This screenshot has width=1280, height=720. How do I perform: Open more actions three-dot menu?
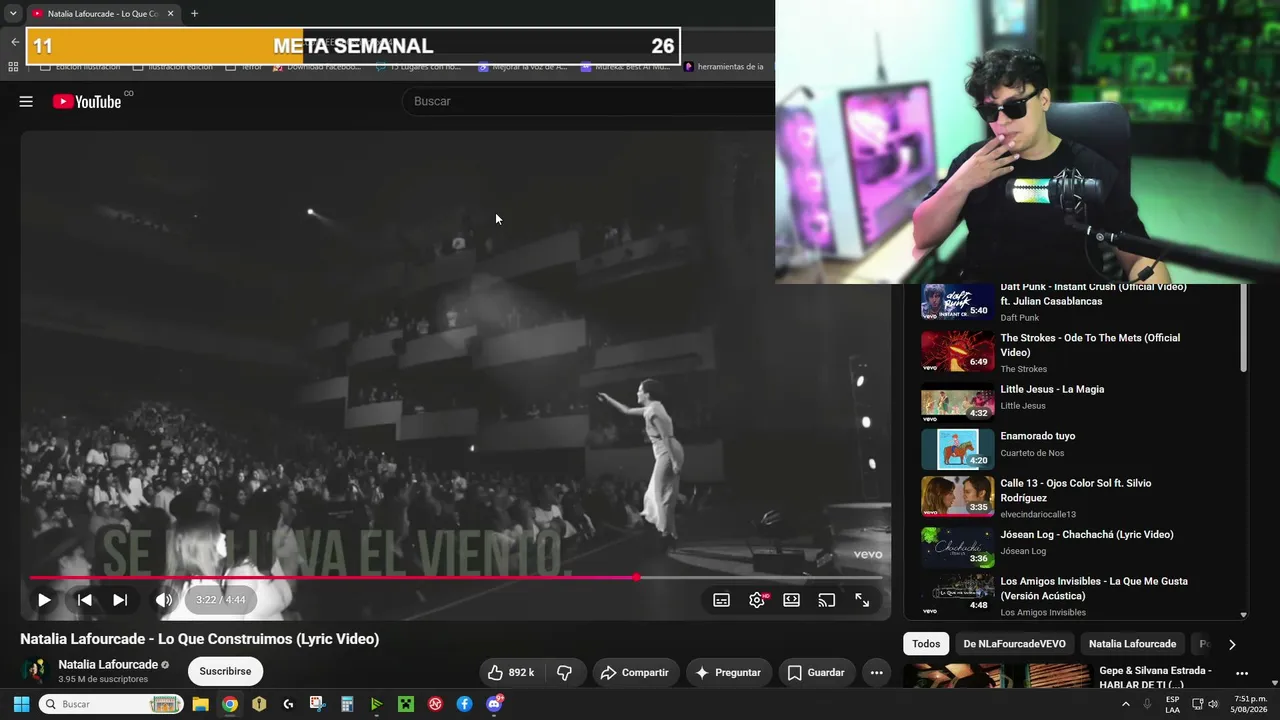point(876,673)
